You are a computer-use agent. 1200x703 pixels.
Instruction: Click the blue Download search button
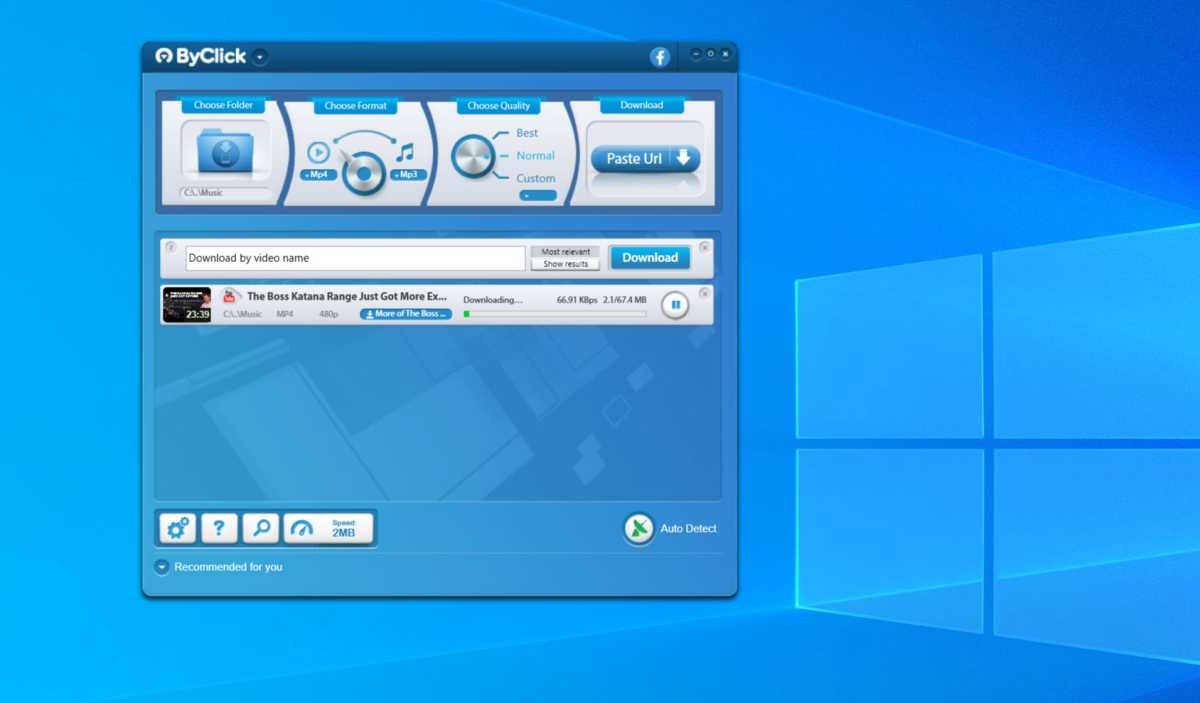tap(650, 257)
